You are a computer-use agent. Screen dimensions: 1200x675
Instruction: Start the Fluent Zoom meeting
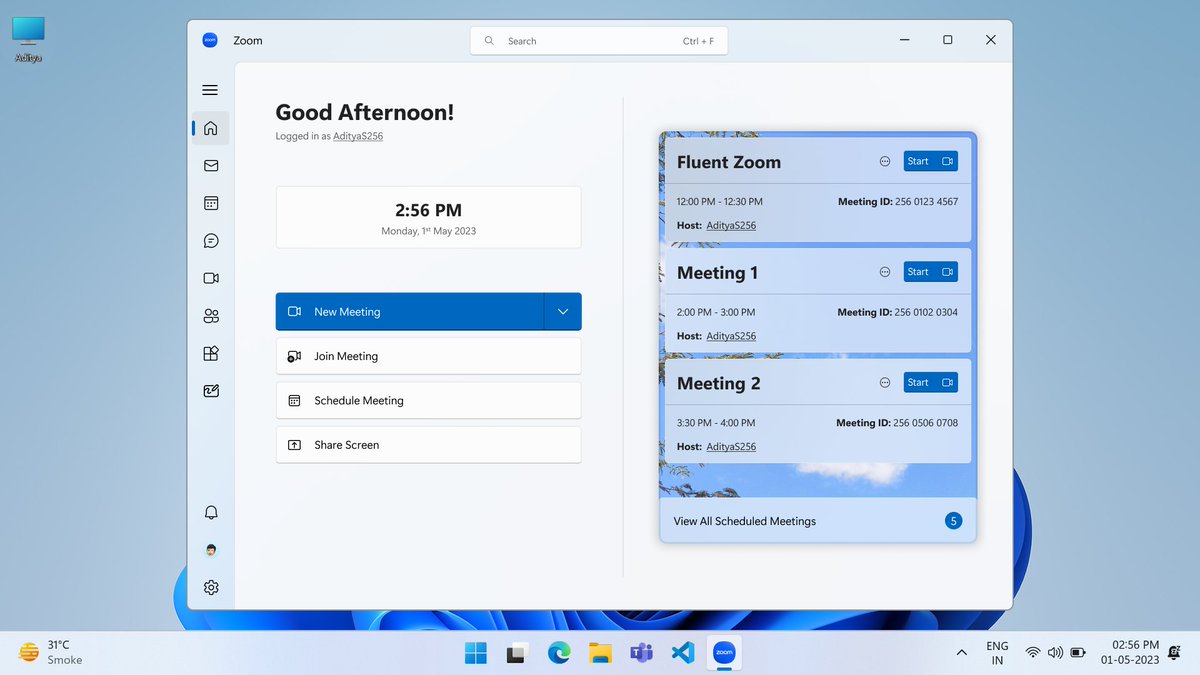point(931,161)
